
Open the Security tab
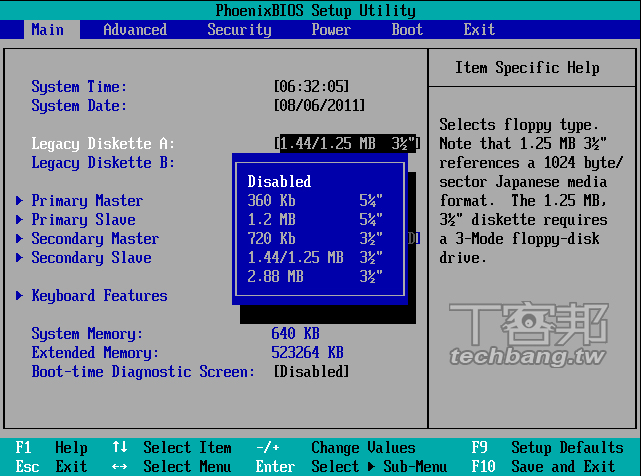pos(239,29)
